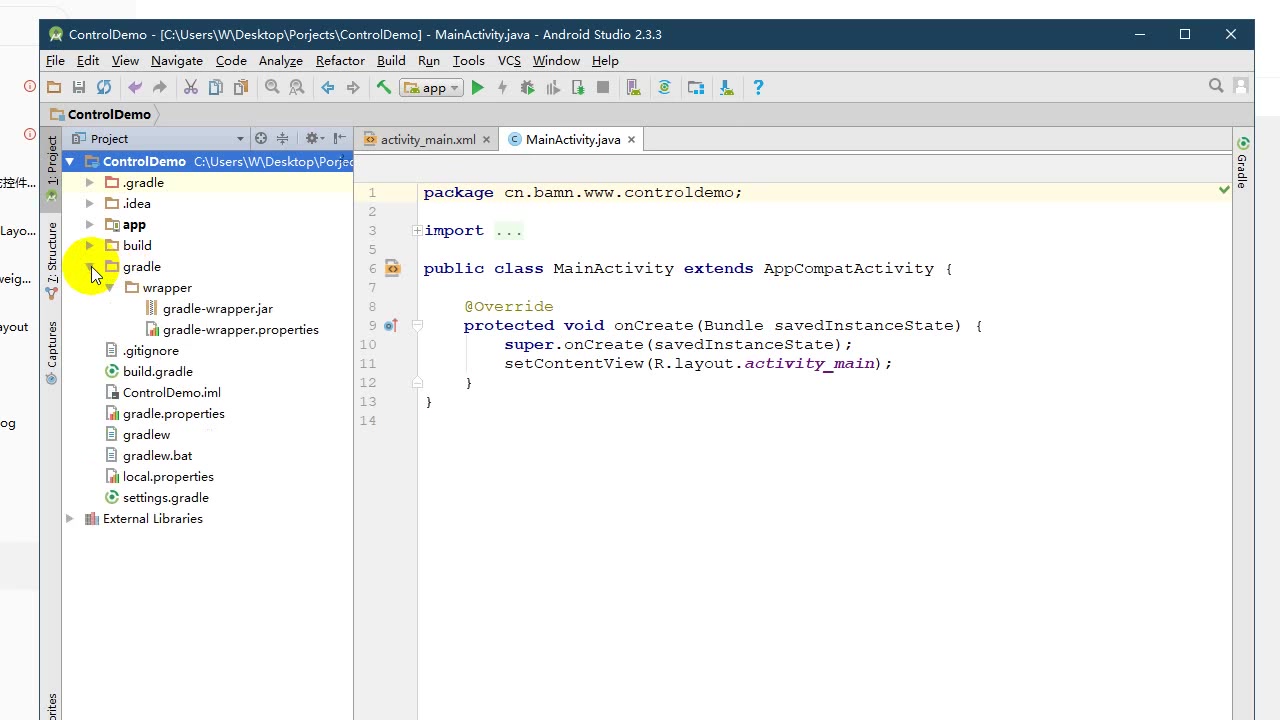The image size is (1280, 720).
Task: Click the Undo arrow icon
Action: pyautogui.click(x=135, y=88)
